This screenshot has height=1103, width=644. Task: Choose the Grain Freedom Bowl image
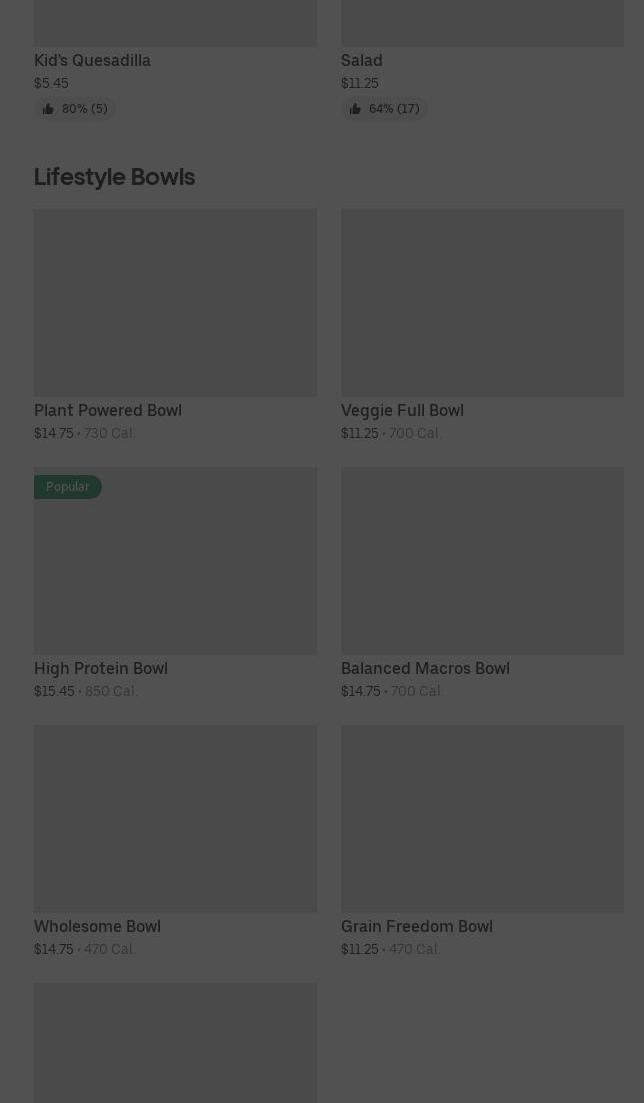(x=482, y=819)
